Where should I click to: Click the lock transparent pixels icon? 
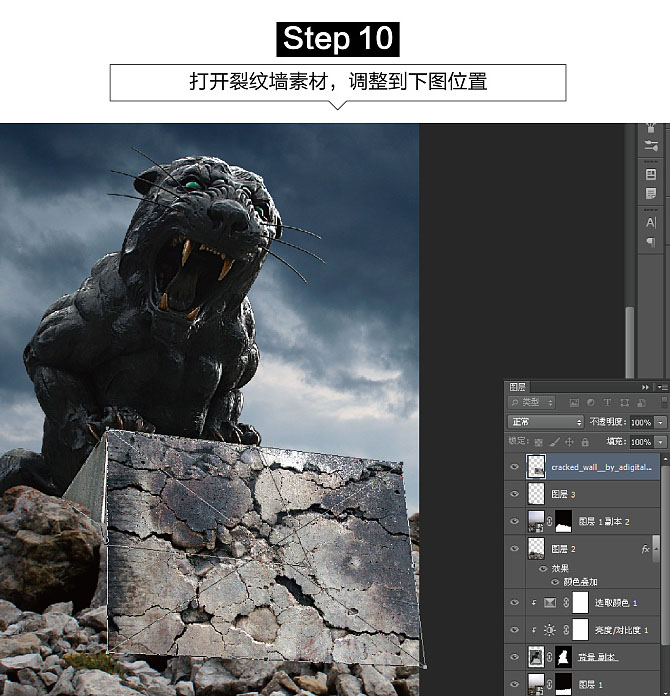tap(540, 441)
